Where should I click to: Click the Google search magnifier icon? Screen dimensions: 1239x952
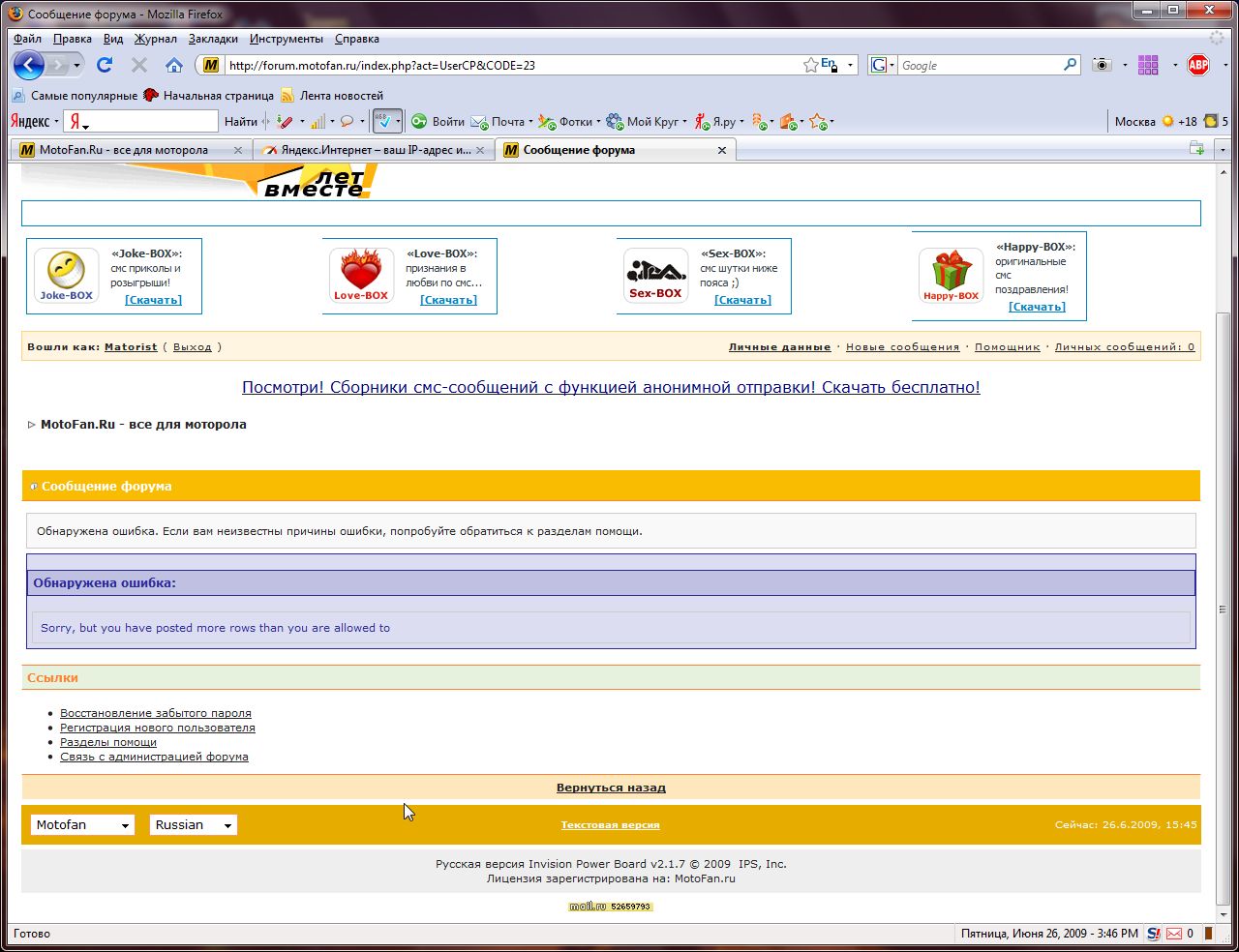[1070, 65]
